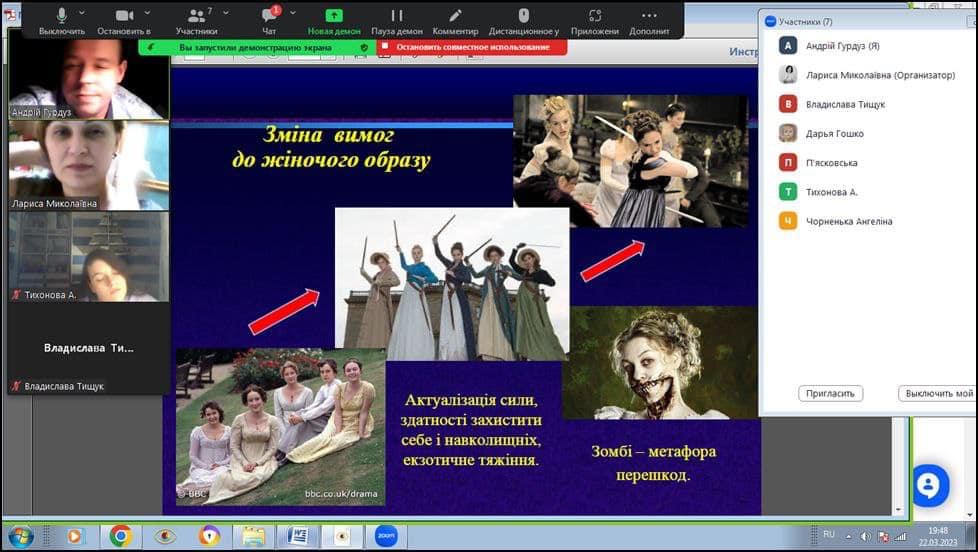Screen dimensions: 978x552
Task: Stop the camera video
Action: 124,21
